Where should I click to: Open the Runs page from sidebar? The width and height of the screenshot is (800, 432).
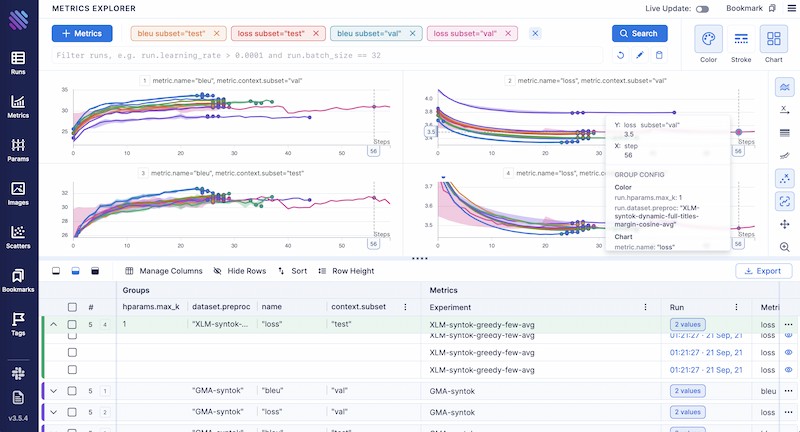17,63
